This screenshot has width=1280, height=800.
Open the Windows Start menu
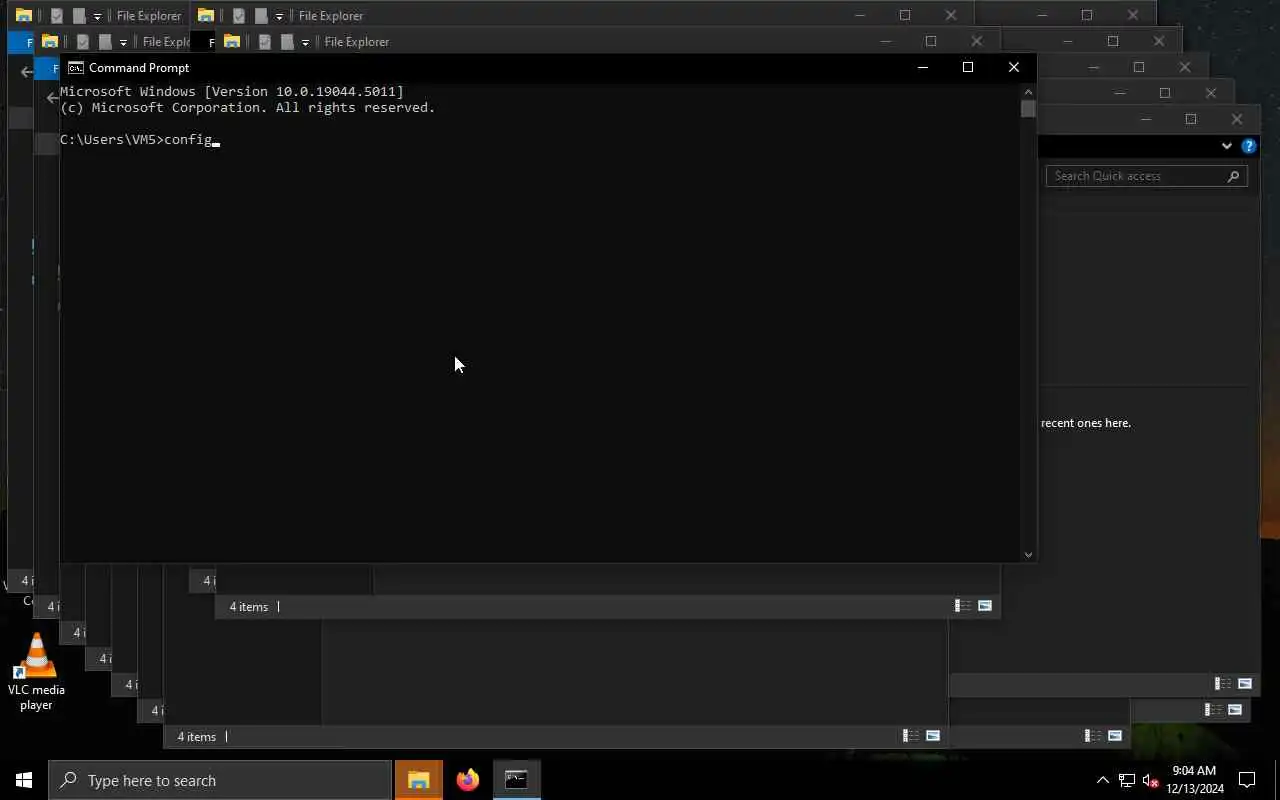pyautogui.click(x=24, y=780)
